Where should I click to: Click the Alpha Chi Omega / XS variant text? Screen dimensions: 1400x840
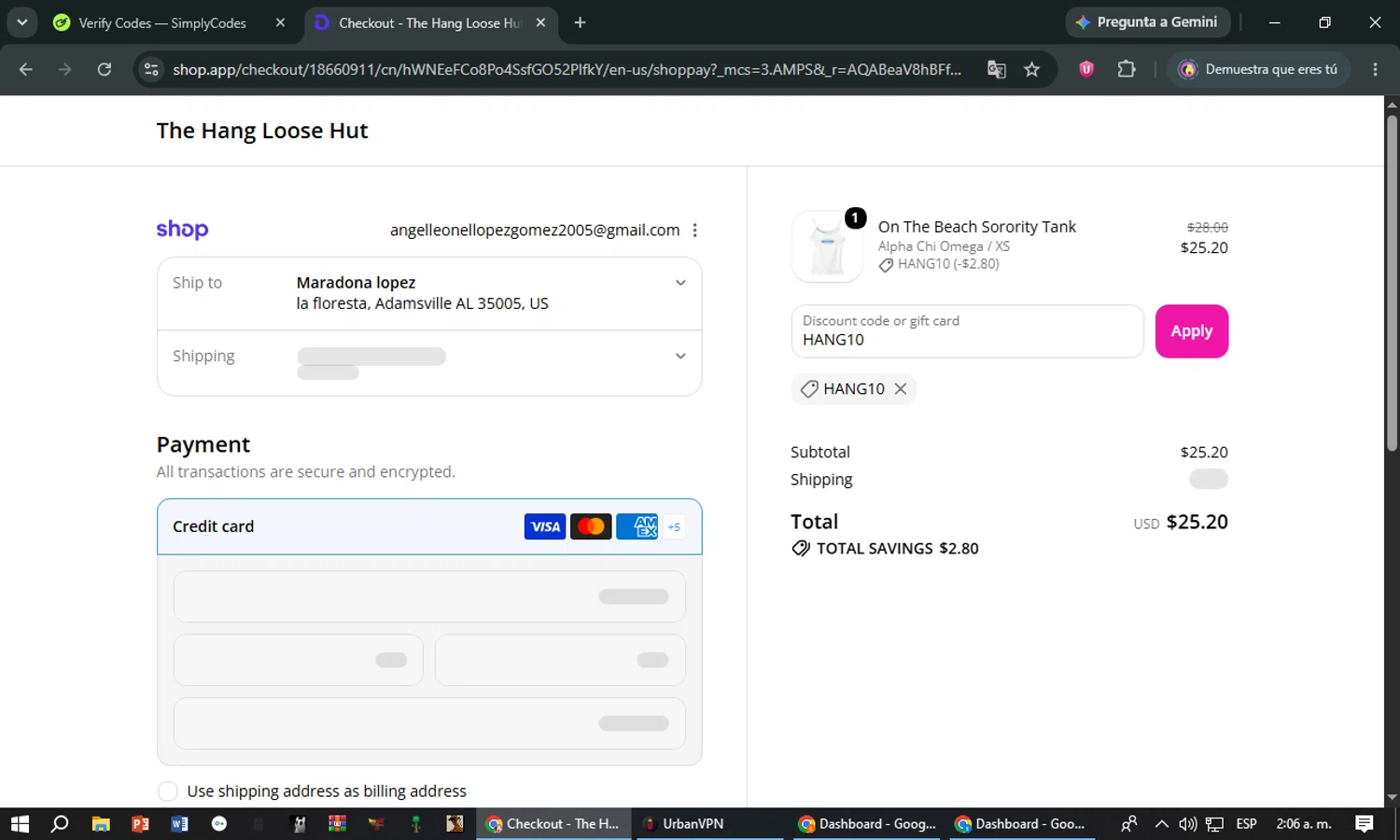944,246
